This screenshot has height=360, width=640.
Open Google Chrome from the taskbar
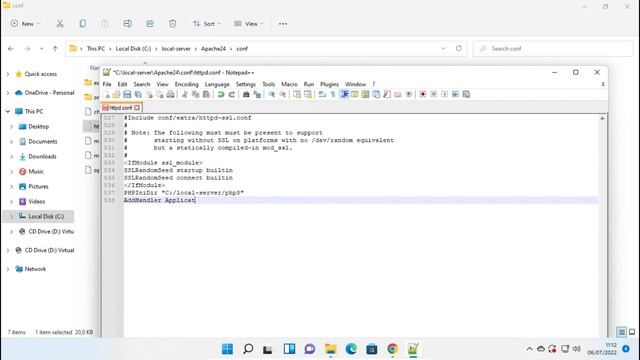point(392,349)
